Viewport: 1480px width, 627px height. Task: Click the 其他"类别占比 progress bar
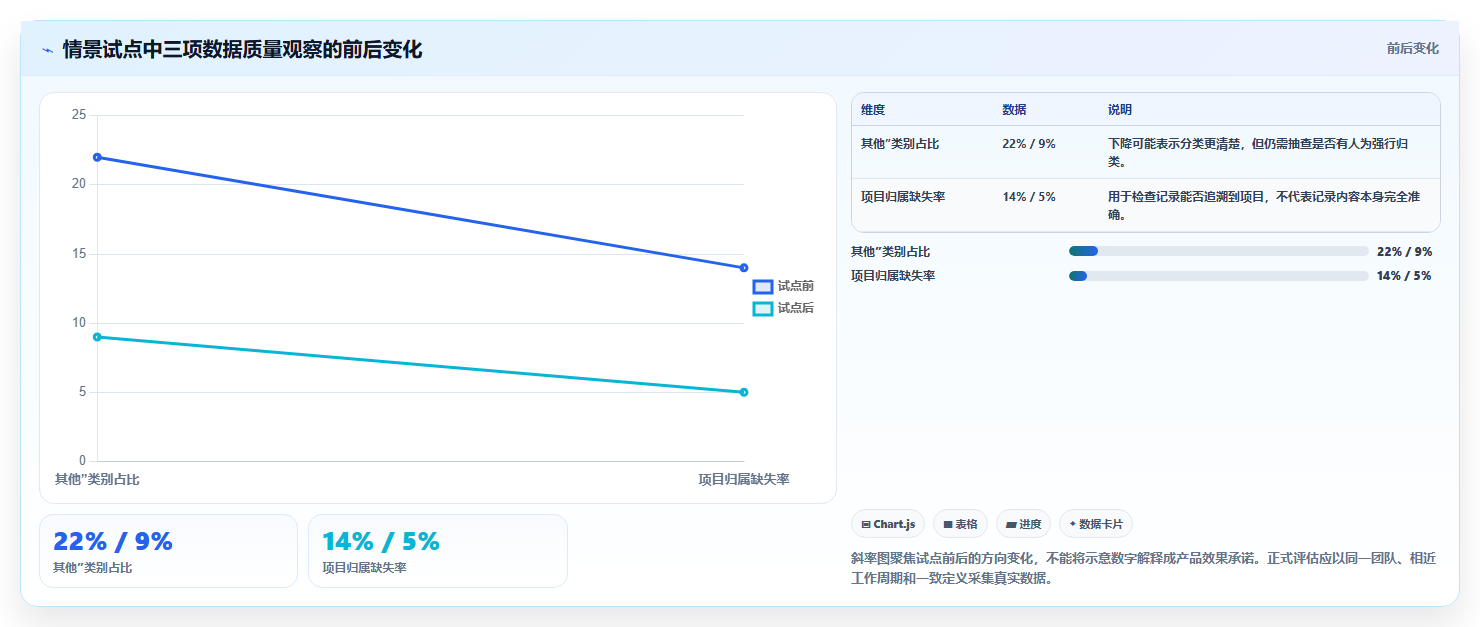(x=1218, y=251)
